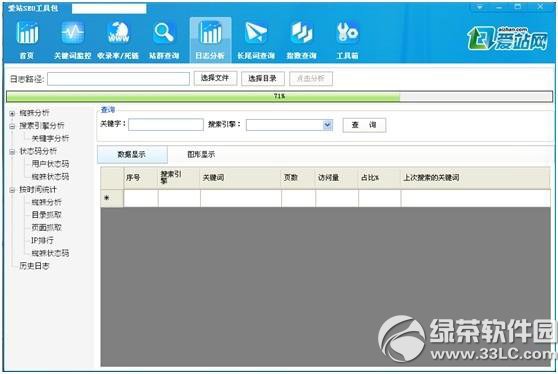
Task: Open 长尾词查询 paper plane icon
Action: (256, 39)
